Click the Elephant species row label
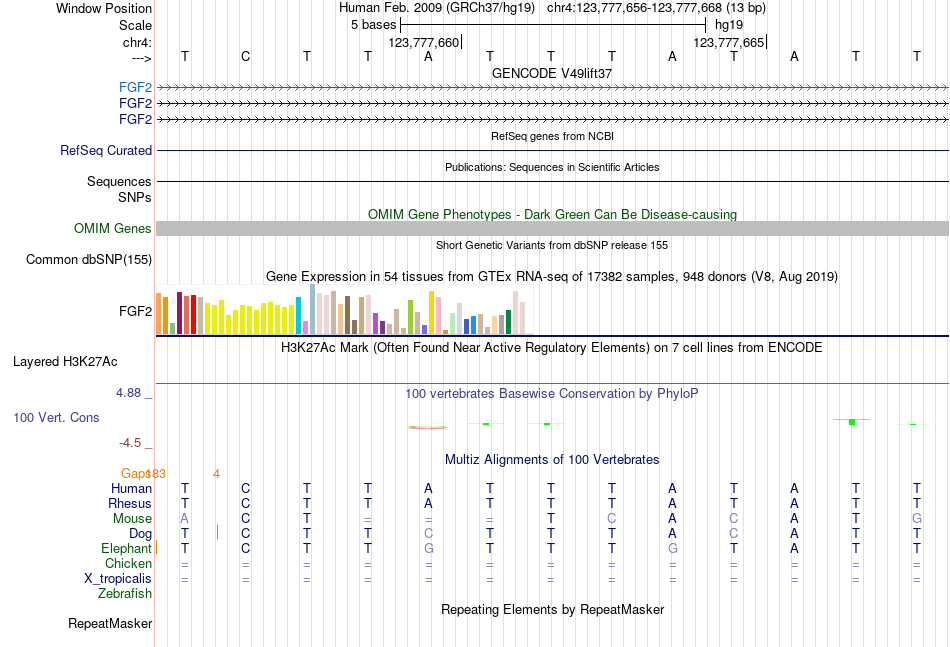Screen dimensions: 950x647 126,549
